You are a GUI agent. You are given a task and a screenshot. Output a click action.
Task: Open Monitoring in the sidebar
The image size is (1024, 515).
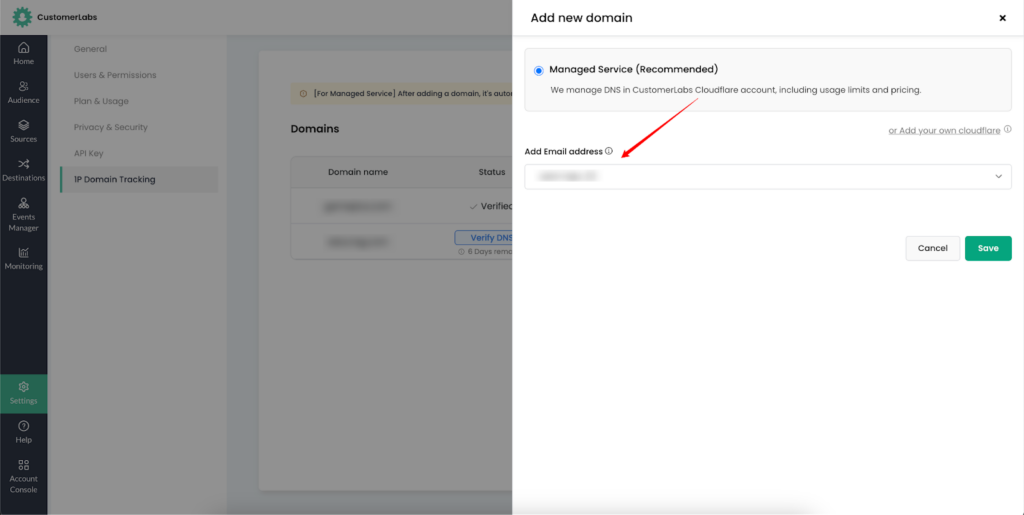(24, 259)
